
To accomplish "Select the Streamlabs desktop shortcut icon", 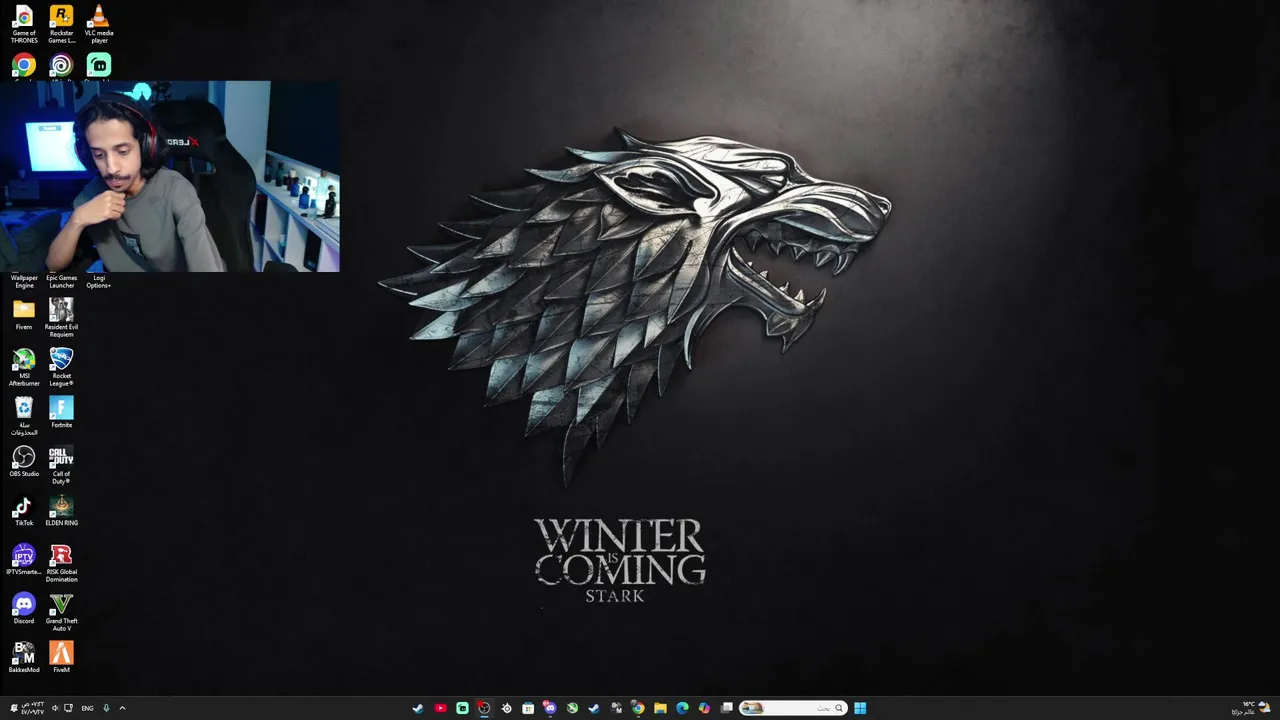I will click(98, 67).
